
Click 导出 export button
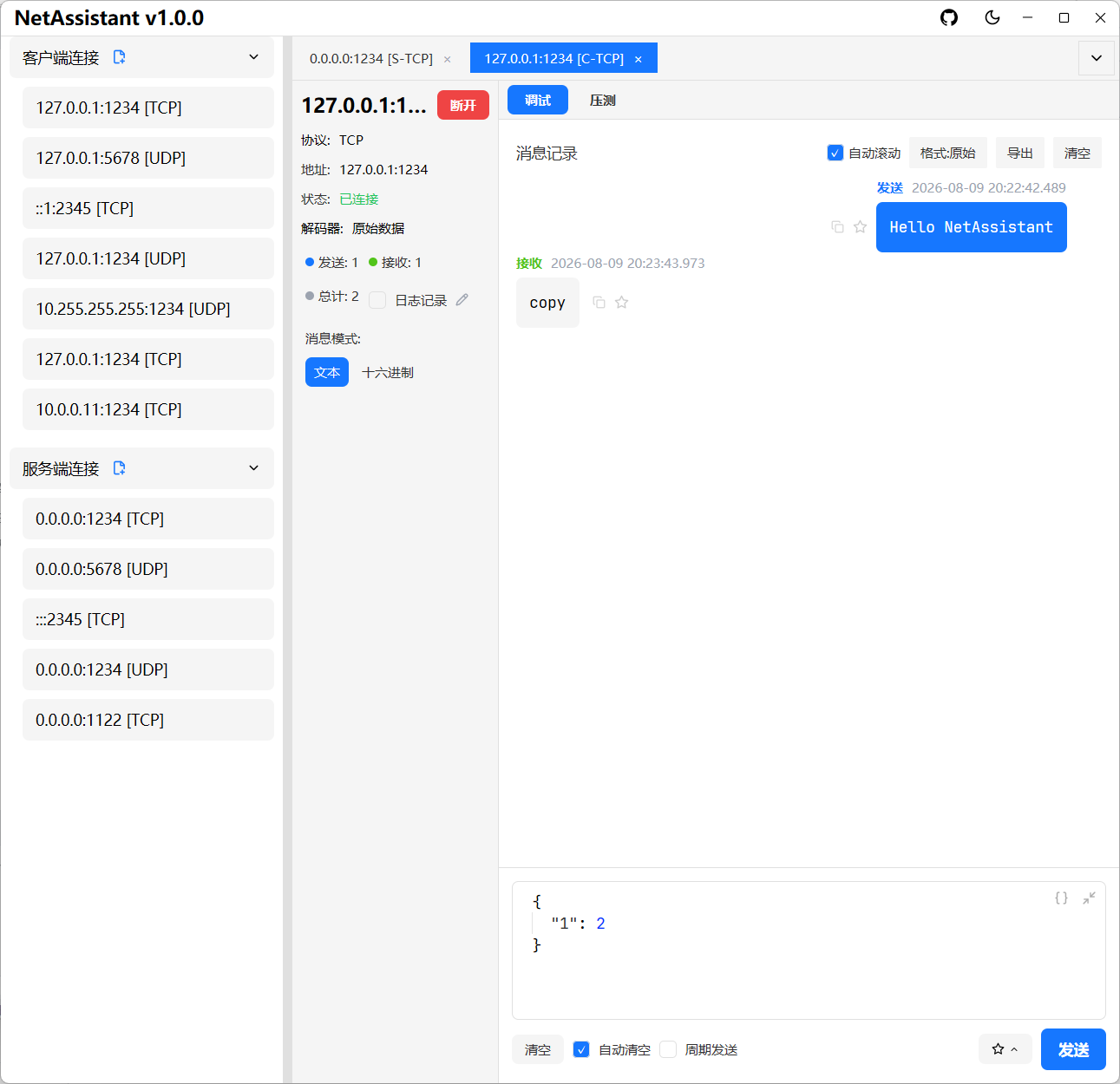[1020, 153]
